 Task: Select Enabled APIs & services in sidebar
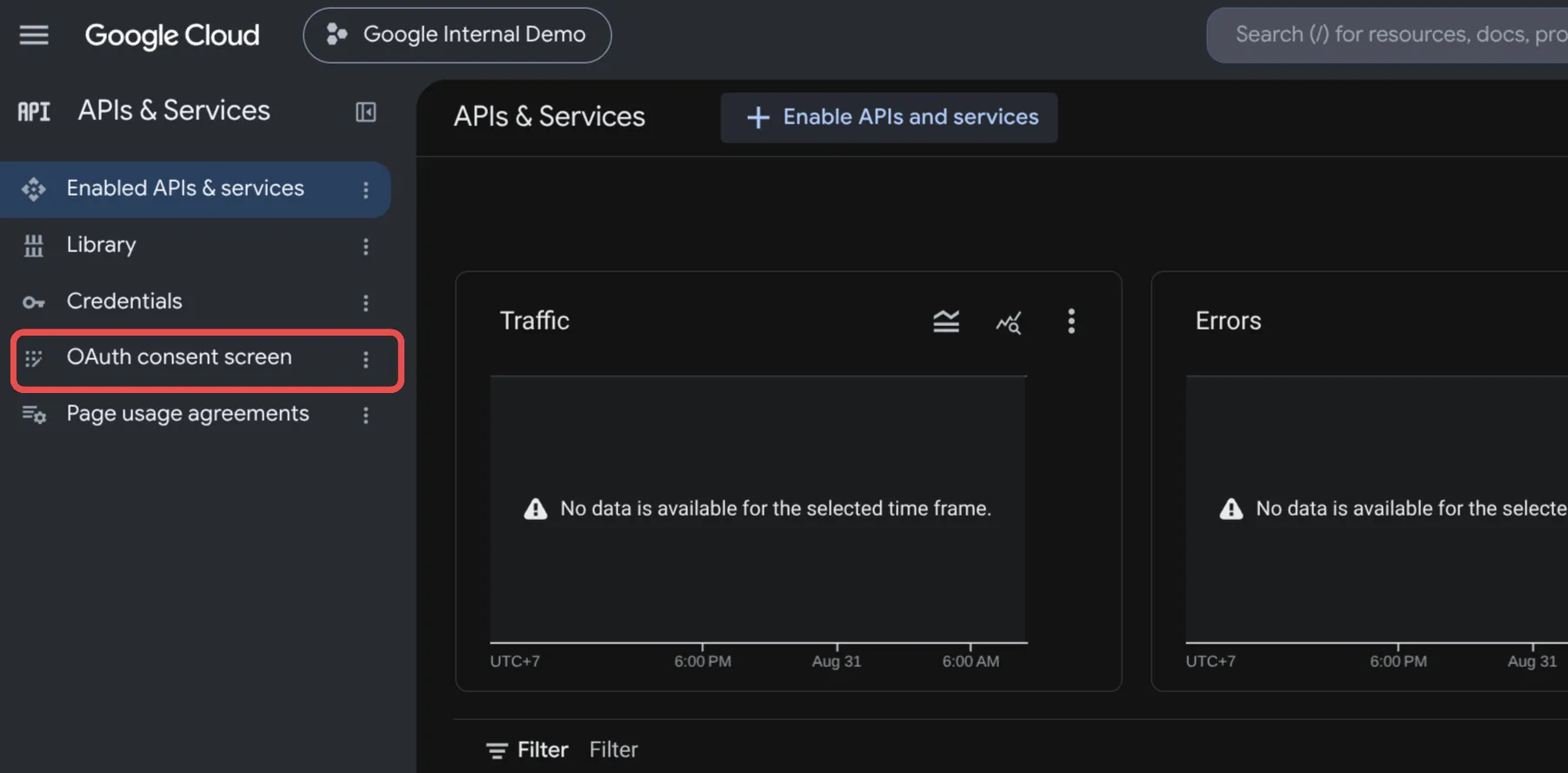(196, 189)
